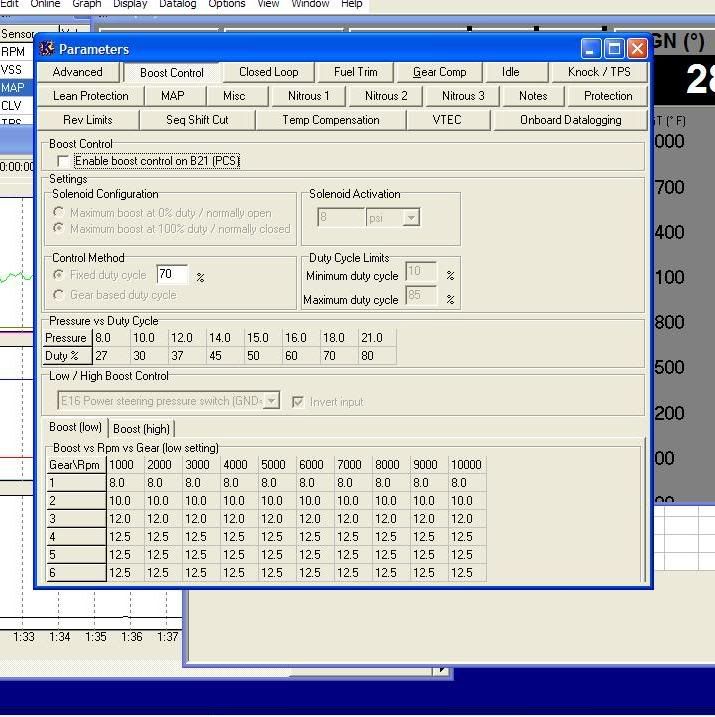Go to the Onboard Datalogging tab
Image resolution: width=715 pixels, height=717 pixels.
[x=570, y=120]
